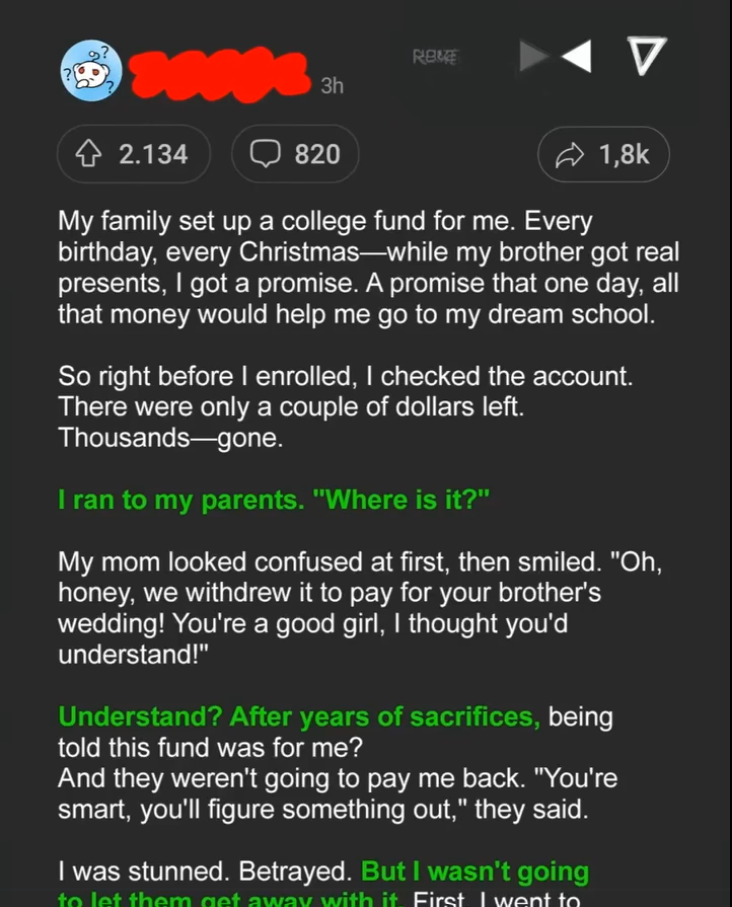Open the confused Snoo avatar profile

pyautogui.click(x=91, y=71)
